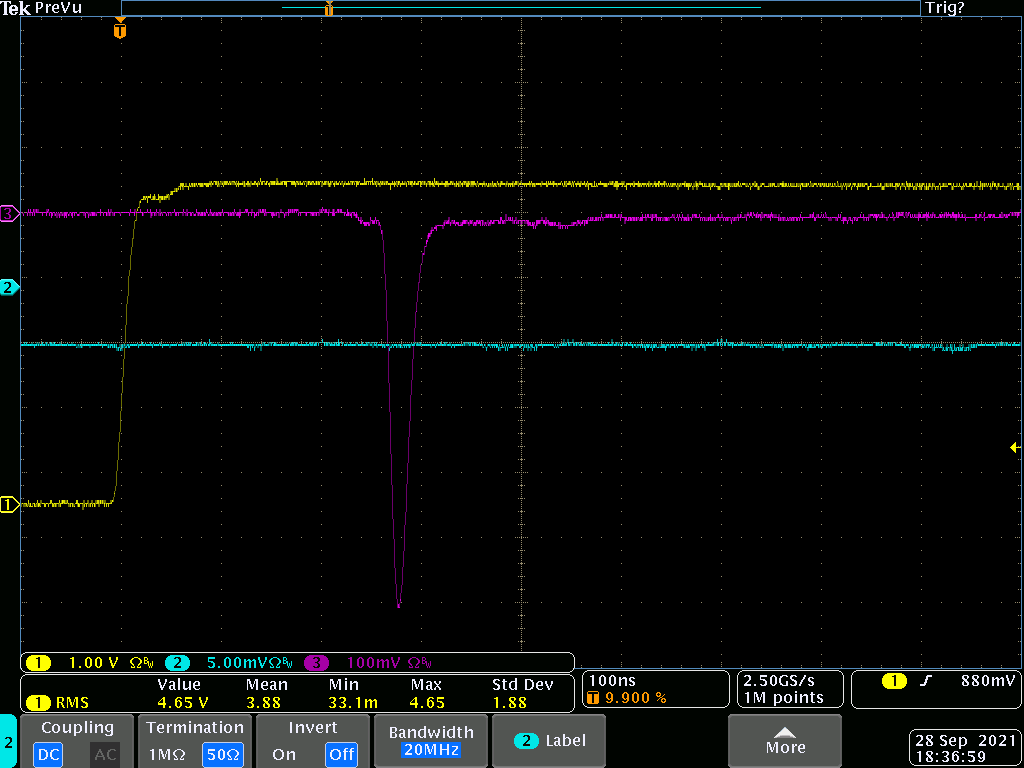This screenshot has height=768, width=1024.
Task: Click the 100ns horizontal scale readout
Action: pyautogui.click(x=610, y=680)
